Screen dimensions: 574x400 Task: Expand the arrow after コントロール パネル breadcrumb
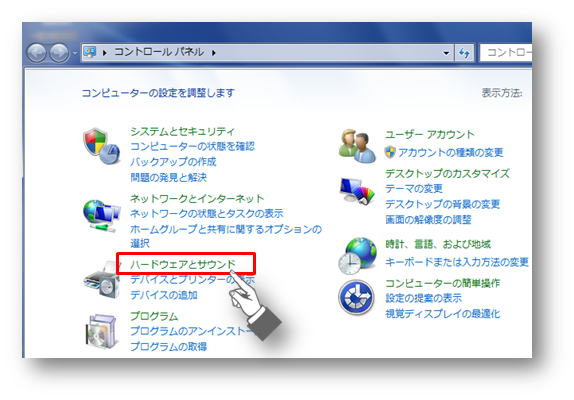point(213,53)
